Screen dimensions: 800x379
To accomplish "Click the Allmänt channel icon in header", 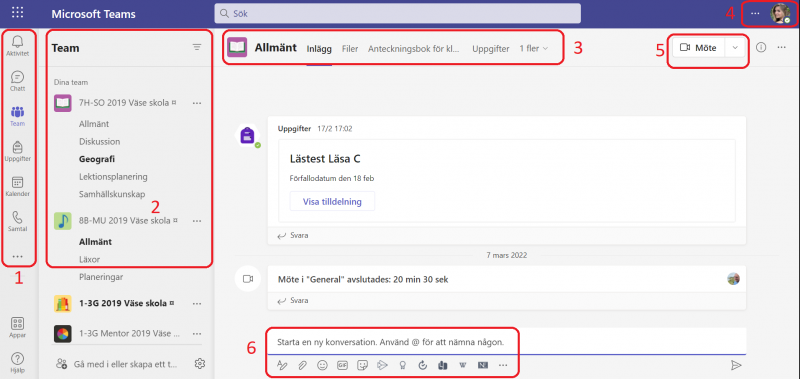I will click(237, 47).
